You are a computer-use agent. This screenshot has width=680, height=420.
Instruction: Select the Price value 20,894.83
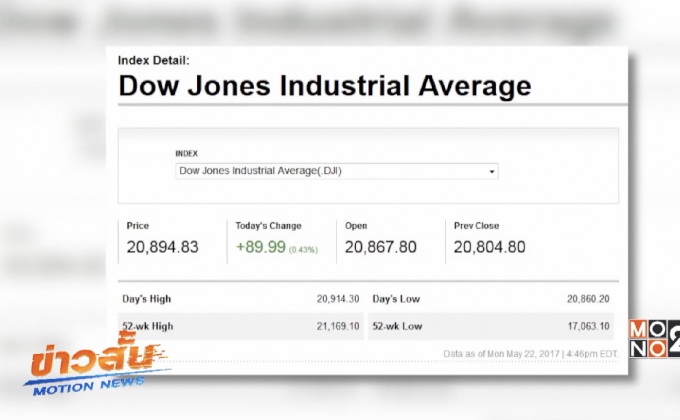(x=162, y=247)
